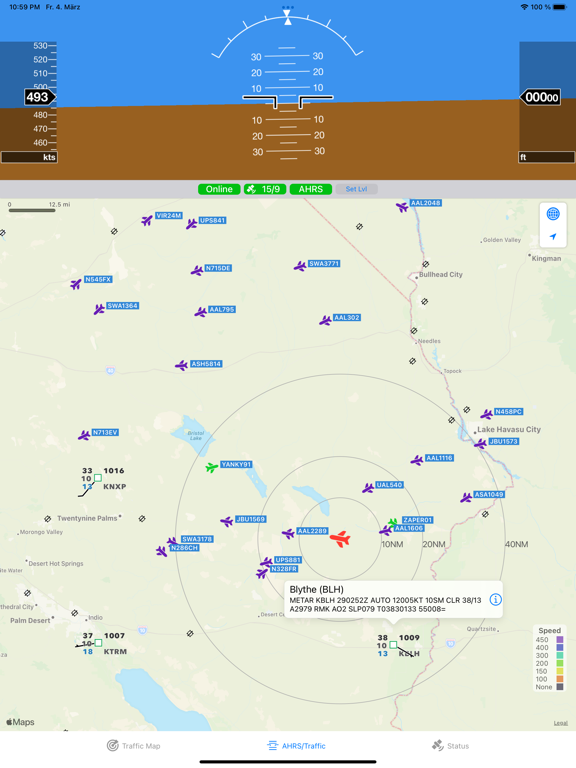The width and height of the screenshot is (576, 768).
Task: Select the AAL2289 aircraft icon
Action: pyautogui.click(x=288, y=533)
